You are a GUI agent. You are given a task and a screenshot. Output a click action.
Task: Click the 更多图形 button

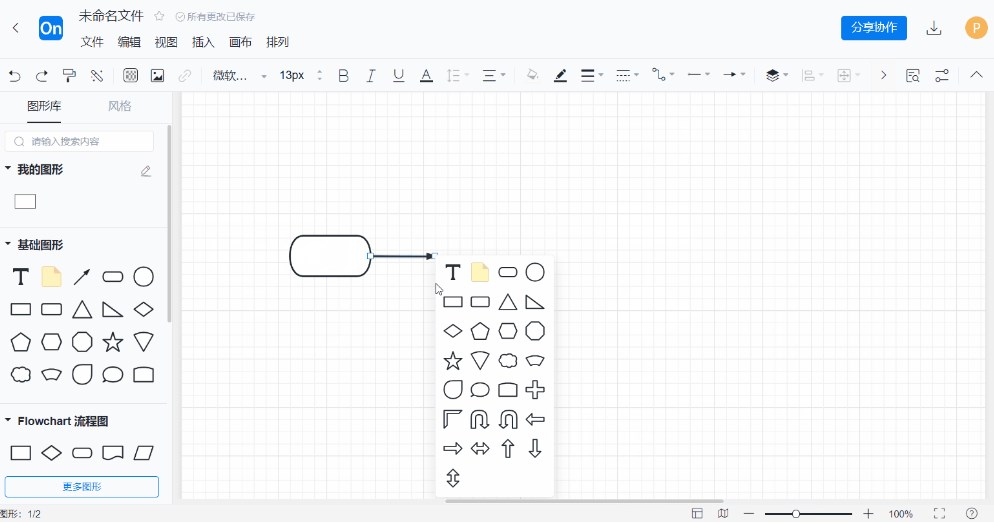[82, 487]
